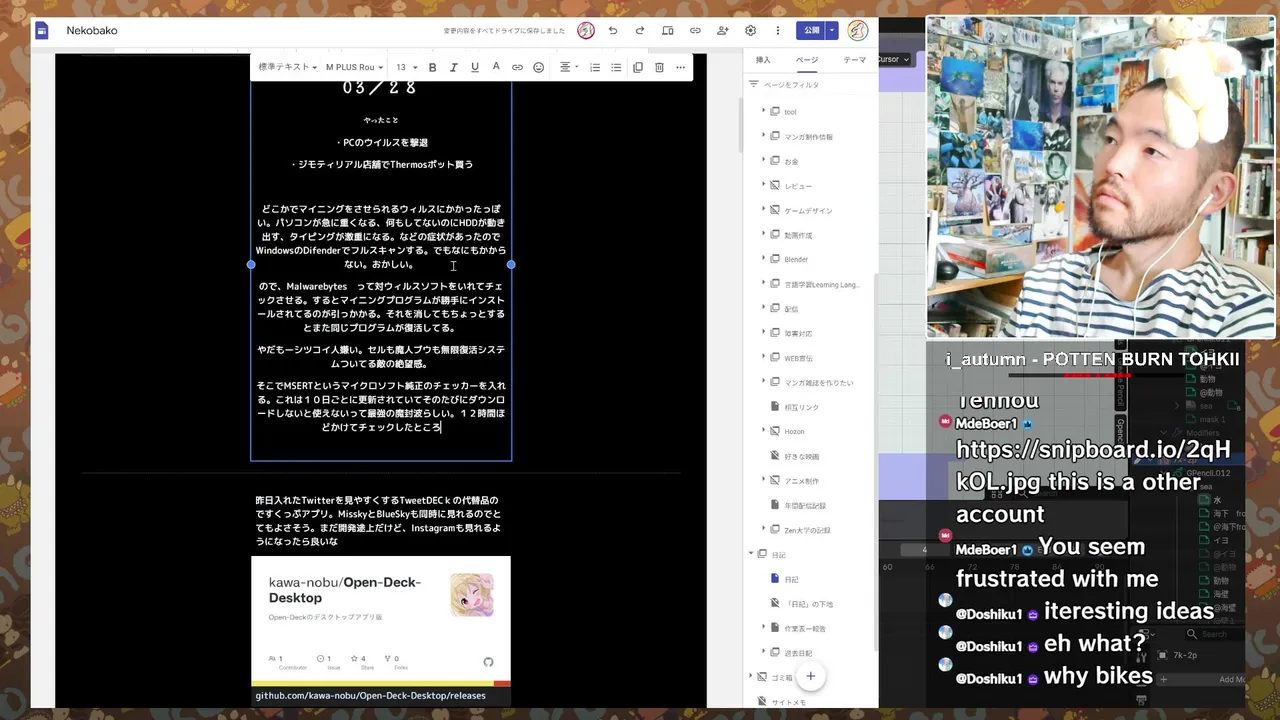Toggle italic formatting in text toolbar

point(453,67)
